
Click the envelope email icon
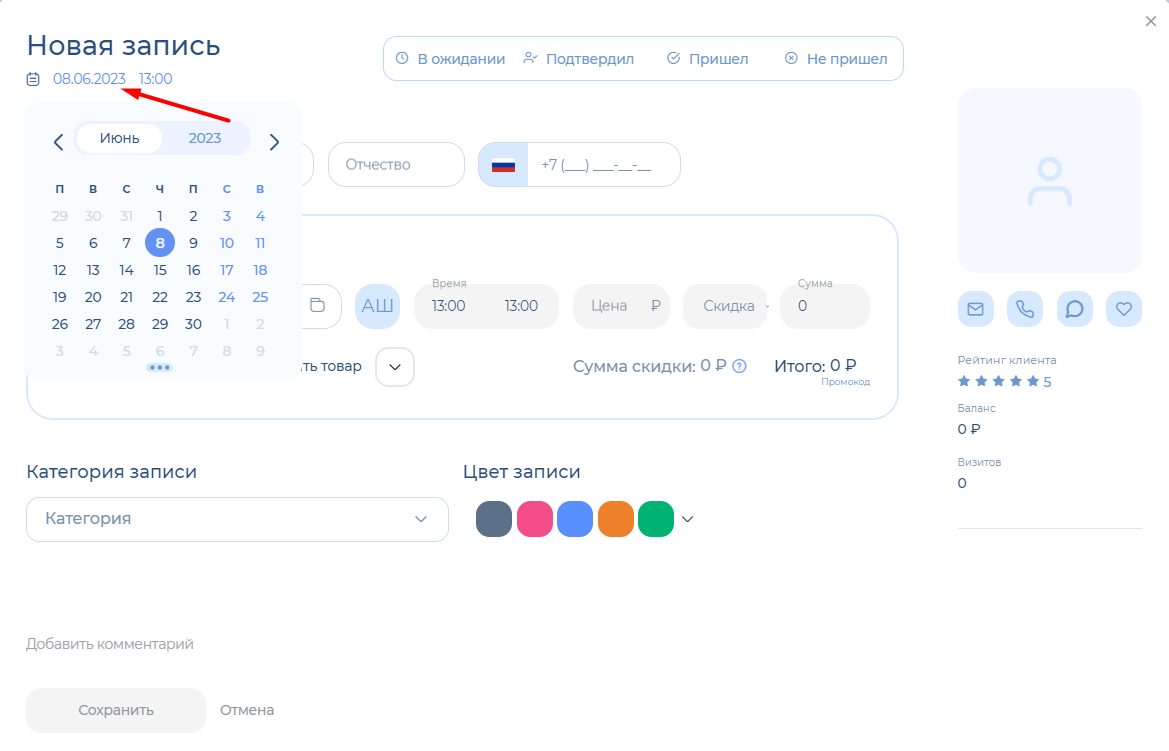click(x=975, y=309)
